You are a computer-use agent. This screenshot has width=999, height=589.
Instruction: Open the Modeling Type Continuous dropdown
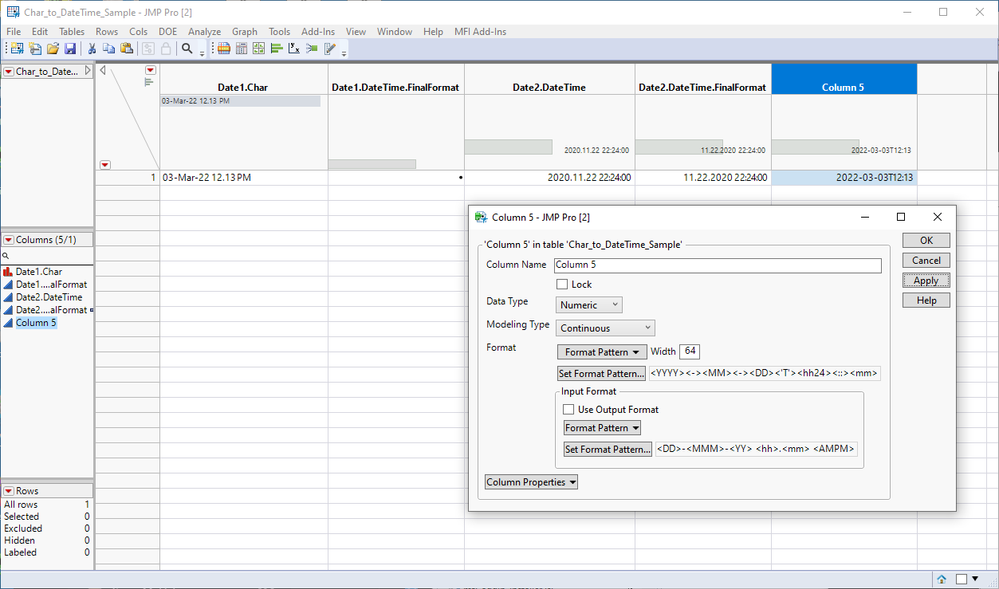click(x=606, y=328)
